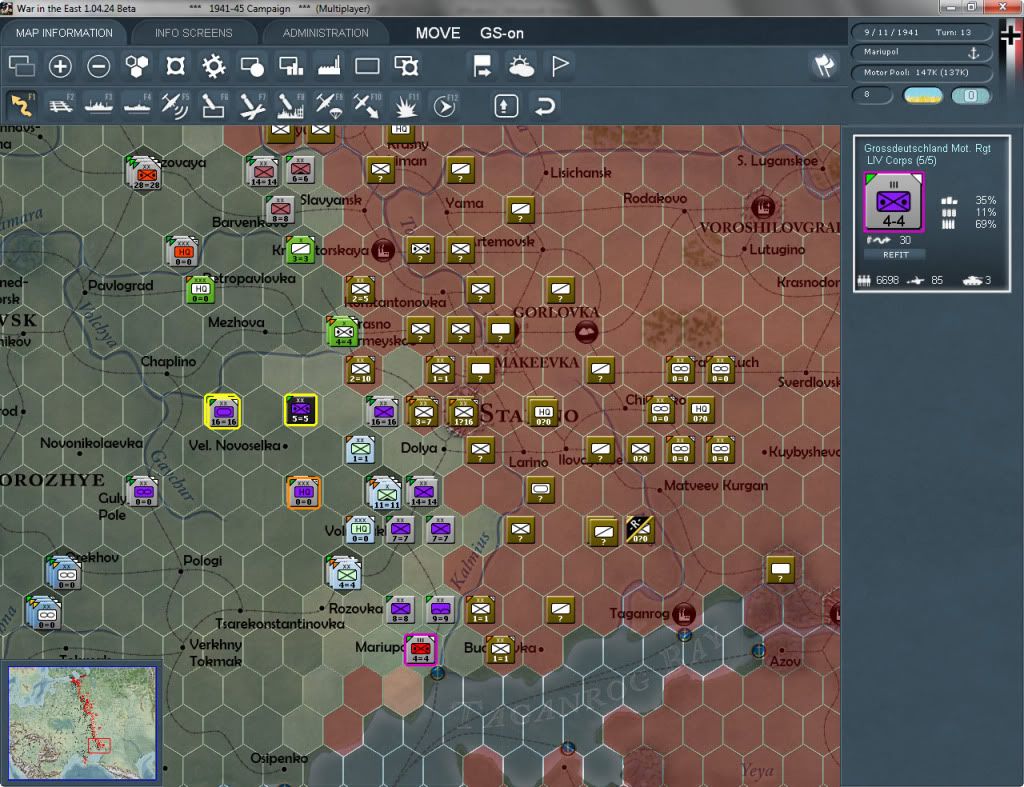This screenshot has height=787, width=1024.
Task: Click the 30 movement points value
Action: click(904, 240)
